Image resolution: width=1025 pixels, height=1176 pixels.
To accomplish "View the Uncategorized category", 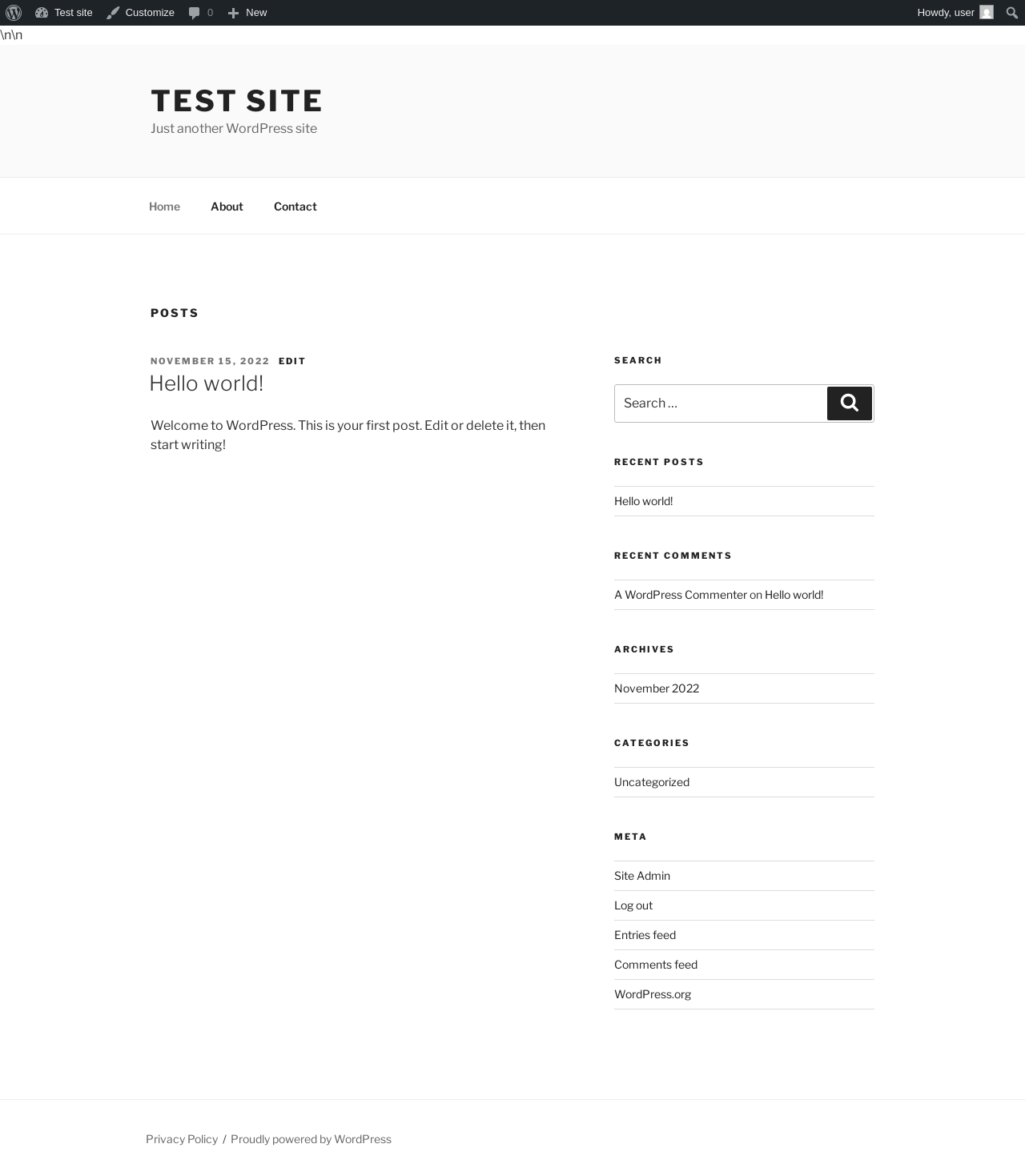I will (x=652, y=782).
